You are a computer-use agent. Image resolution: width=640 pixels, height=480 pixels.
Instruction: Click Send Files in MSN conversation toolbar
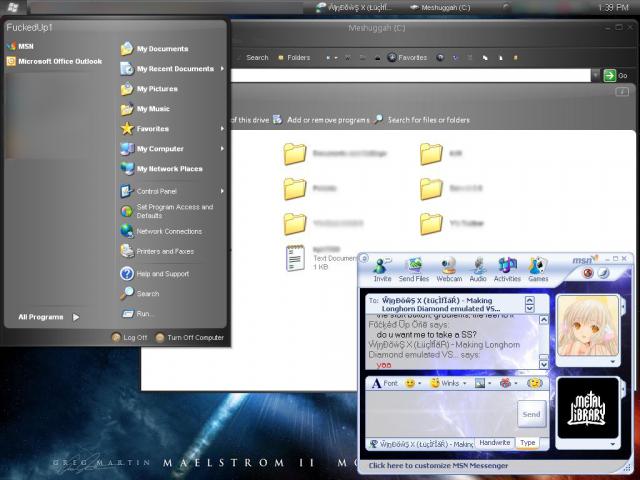[x=414, y=270]
